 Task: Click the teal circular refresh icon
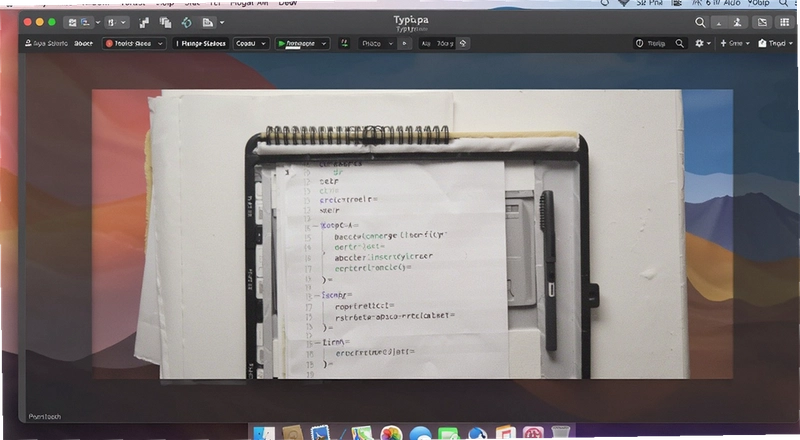(187, 22)
